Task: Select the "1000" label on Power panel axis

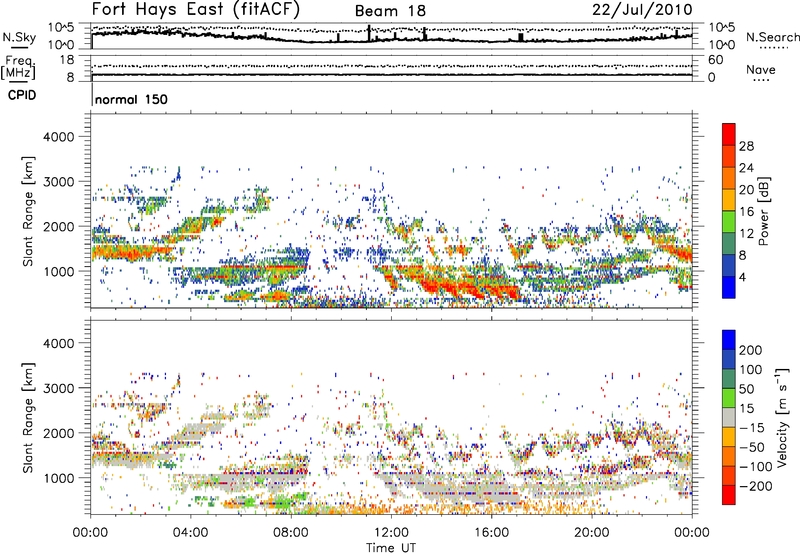Action: click(59, 271)
